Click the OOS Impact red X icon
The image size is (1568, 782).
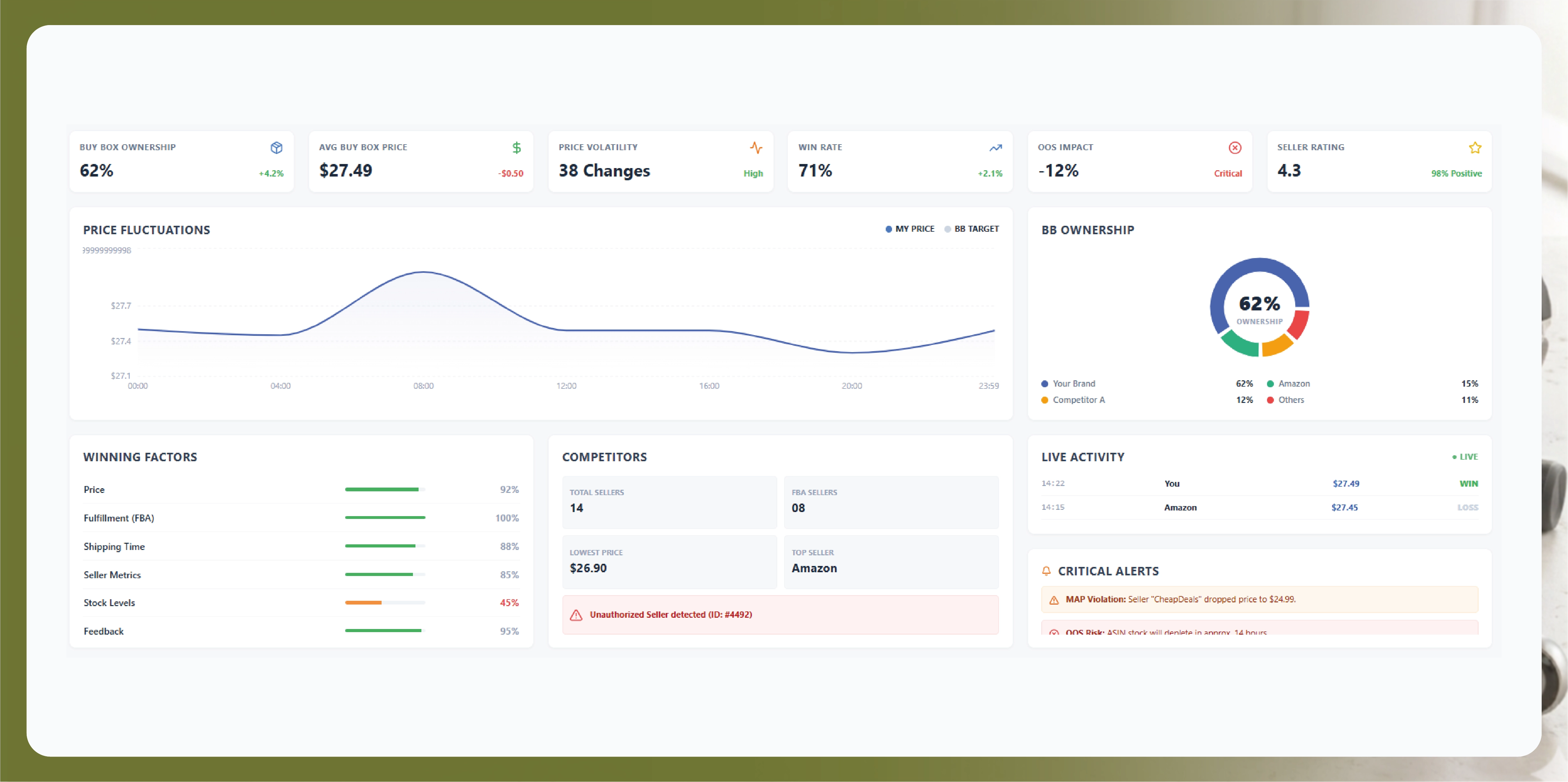[x=1235, y=147]
